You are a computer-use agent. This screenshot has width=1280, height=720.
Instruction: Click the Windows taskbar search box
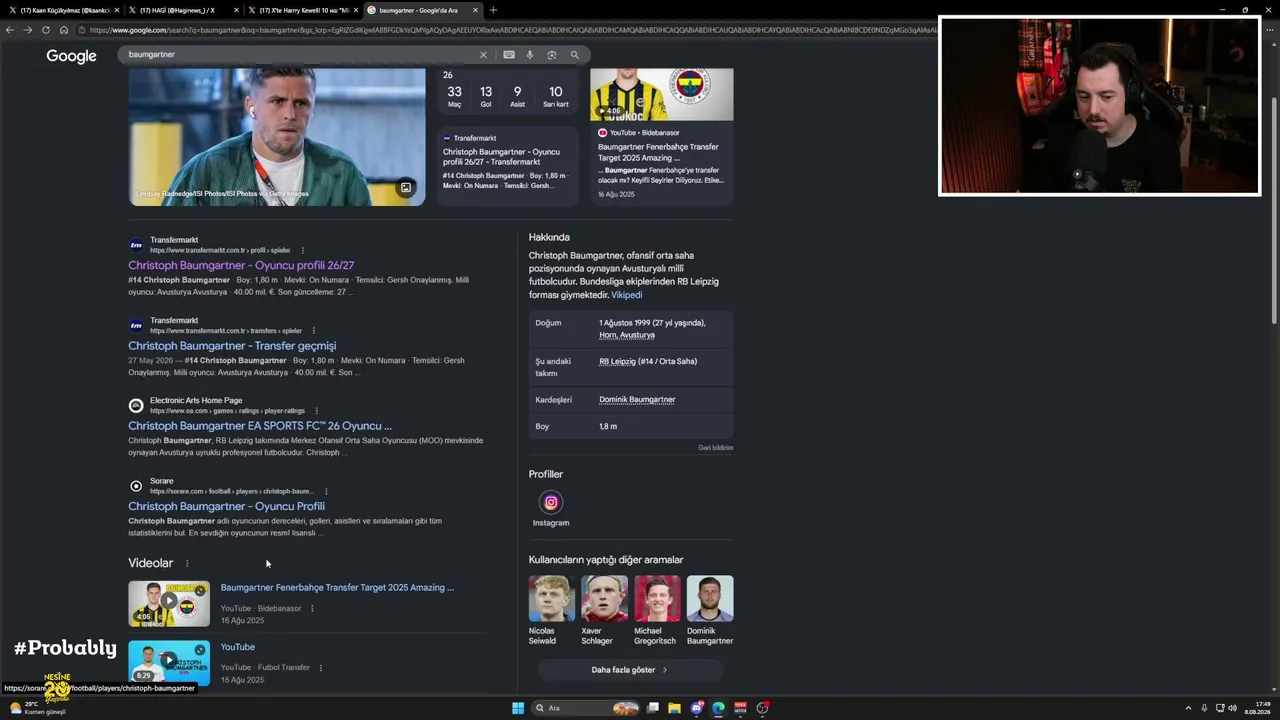(586, 708)
